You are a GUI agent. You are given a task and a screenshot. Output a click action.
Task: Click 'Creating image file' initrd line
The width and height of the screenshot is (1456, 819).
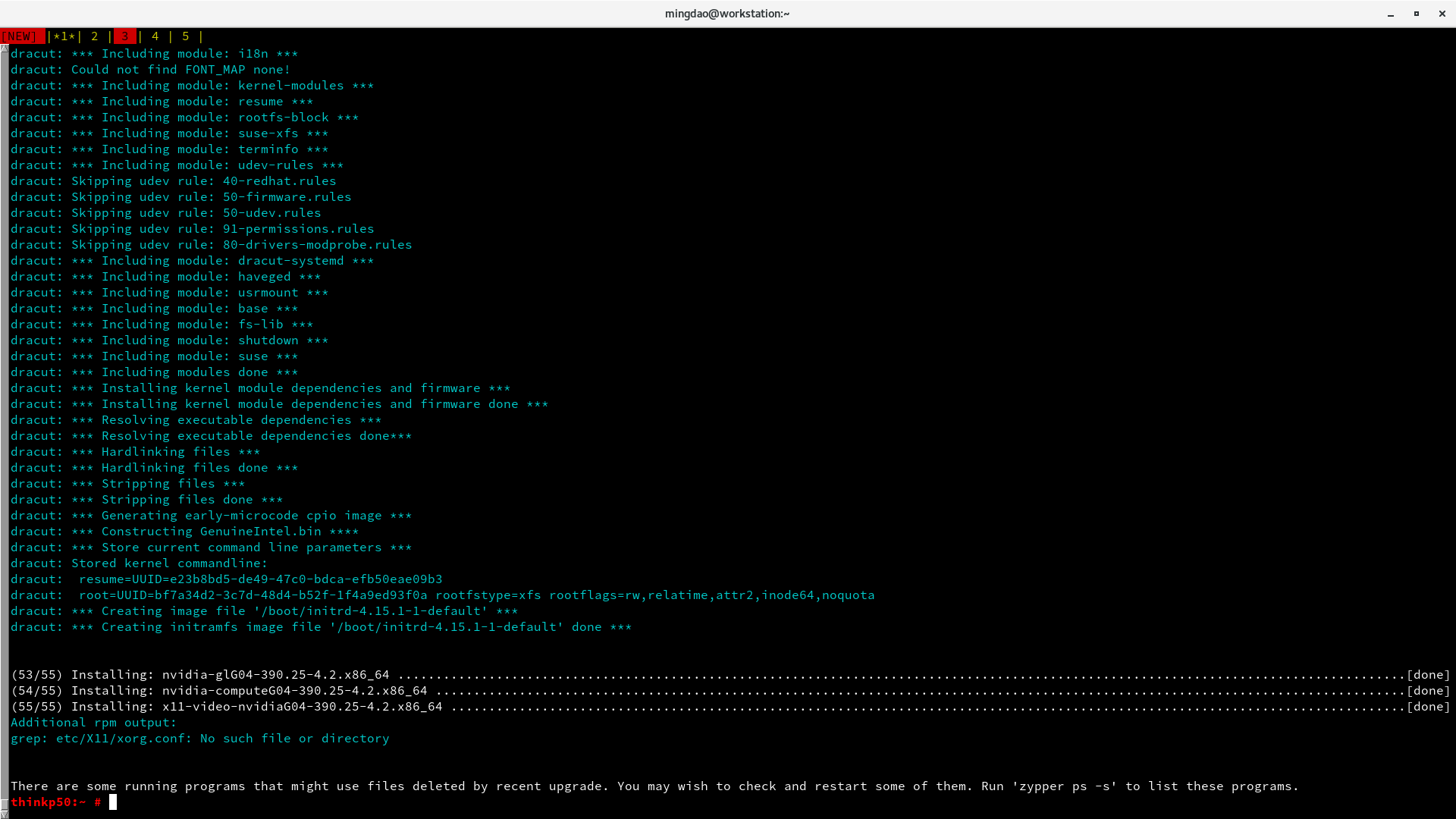265,611
